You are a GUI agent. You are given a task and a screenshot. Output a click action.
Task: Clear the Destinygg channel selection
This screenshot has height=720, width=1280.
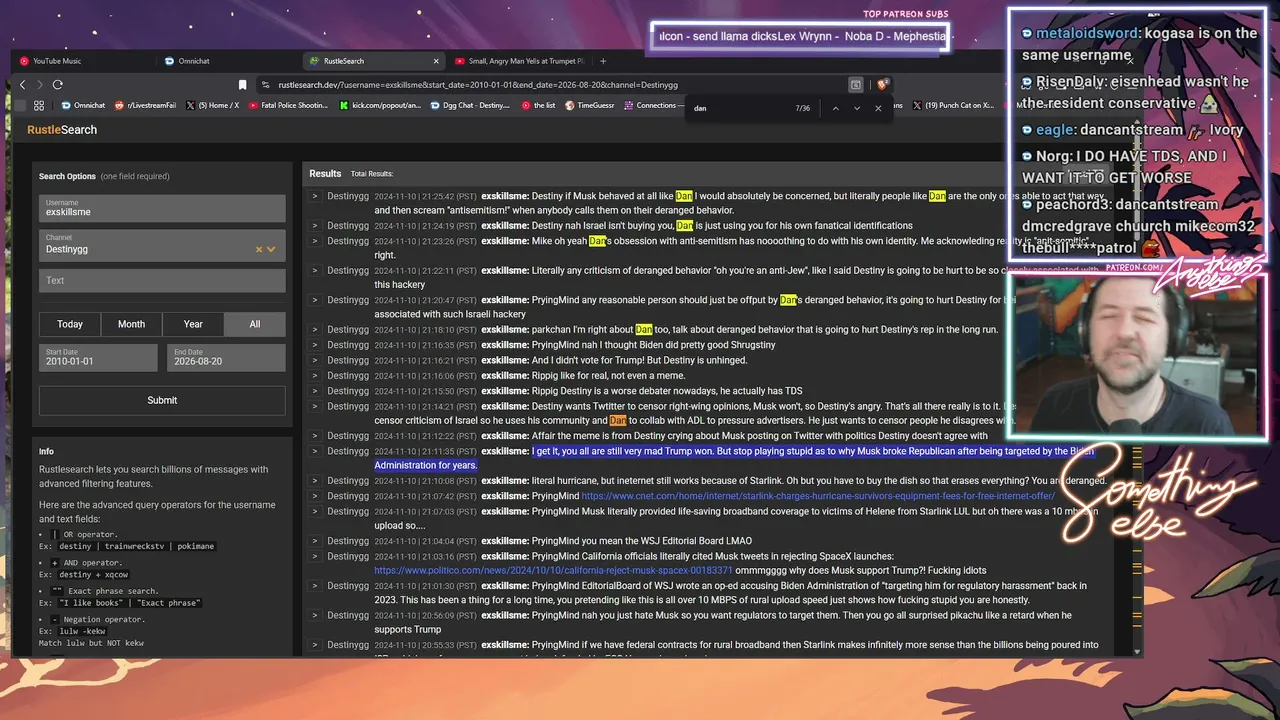point(258,249)
